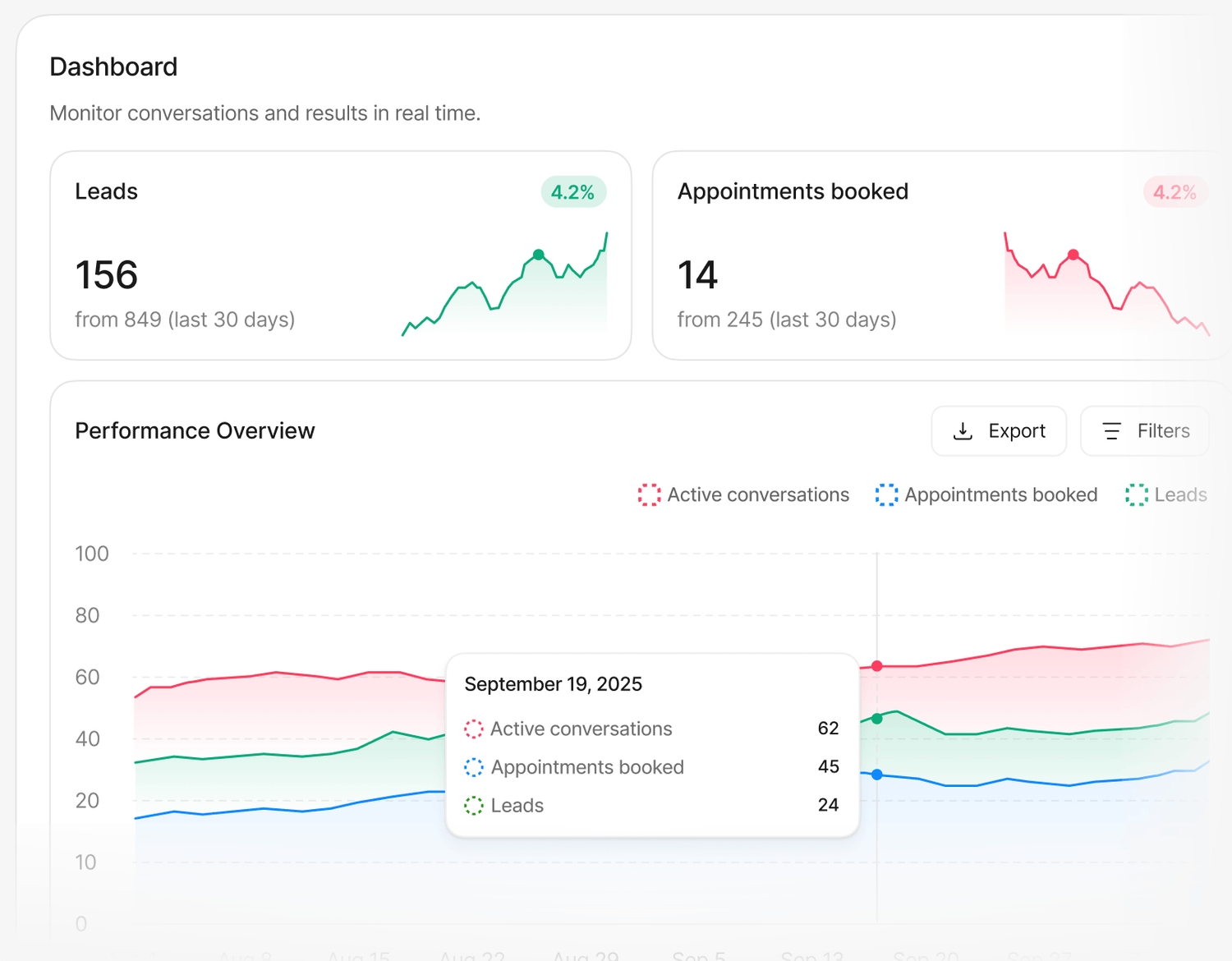Click the 100 y-axis label
Screen dimensions: 1232x961
(x=92, y=554)
